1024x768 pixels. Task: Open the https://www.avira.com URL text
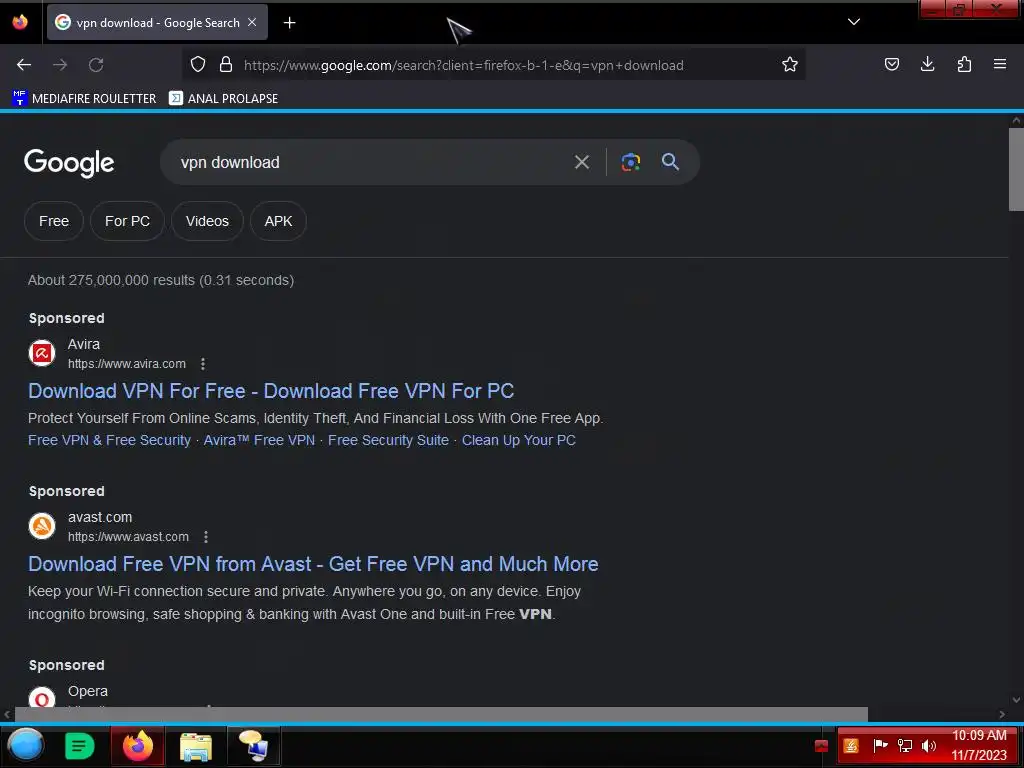tap(127, 364)
